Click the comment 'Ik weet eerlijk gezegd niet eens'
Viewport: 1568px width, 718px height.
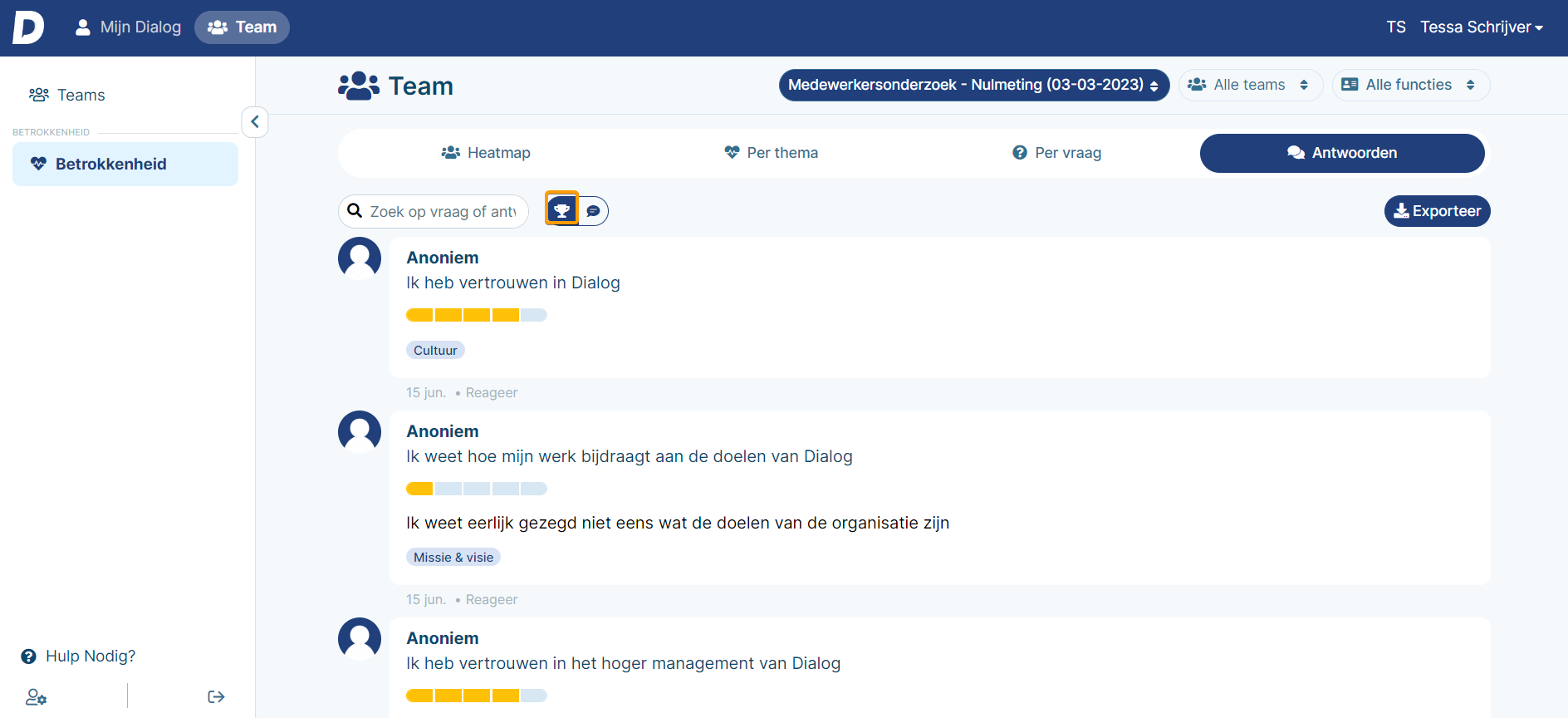click(678, 523)
